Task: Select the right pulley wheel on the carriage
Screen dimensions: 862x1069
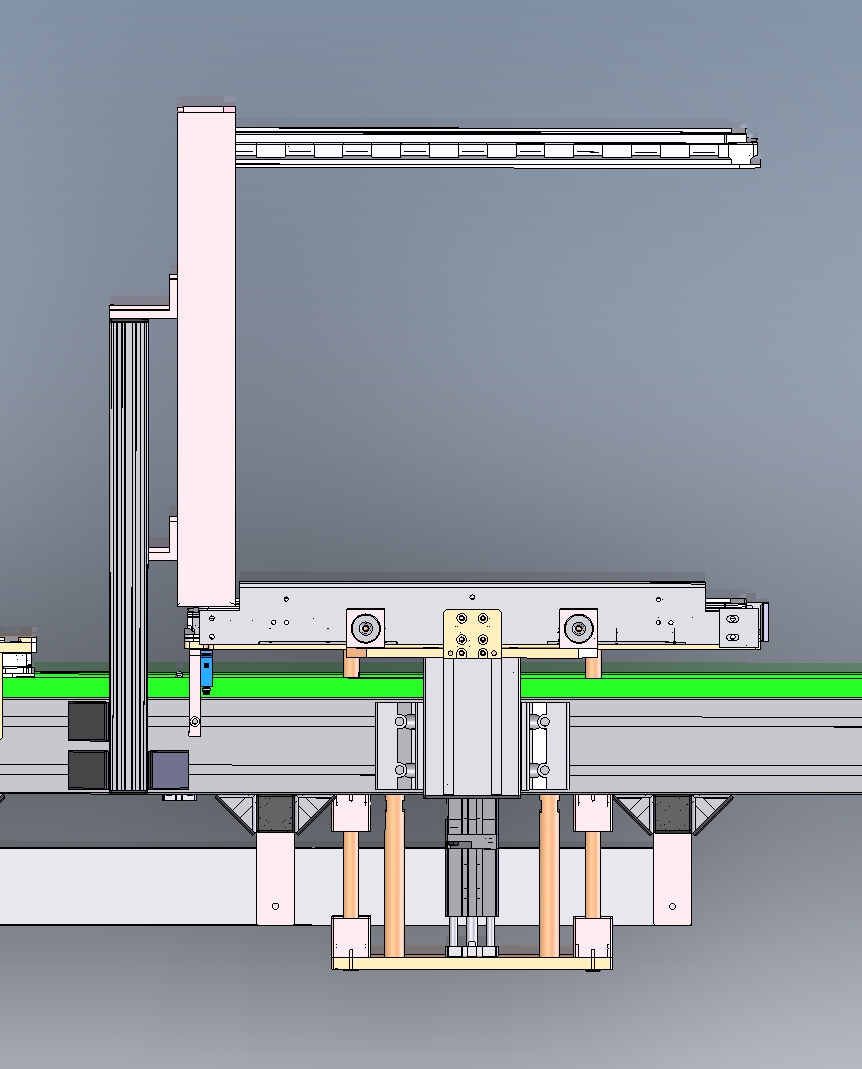Action: pyautogui.click(x=578, y=627)
